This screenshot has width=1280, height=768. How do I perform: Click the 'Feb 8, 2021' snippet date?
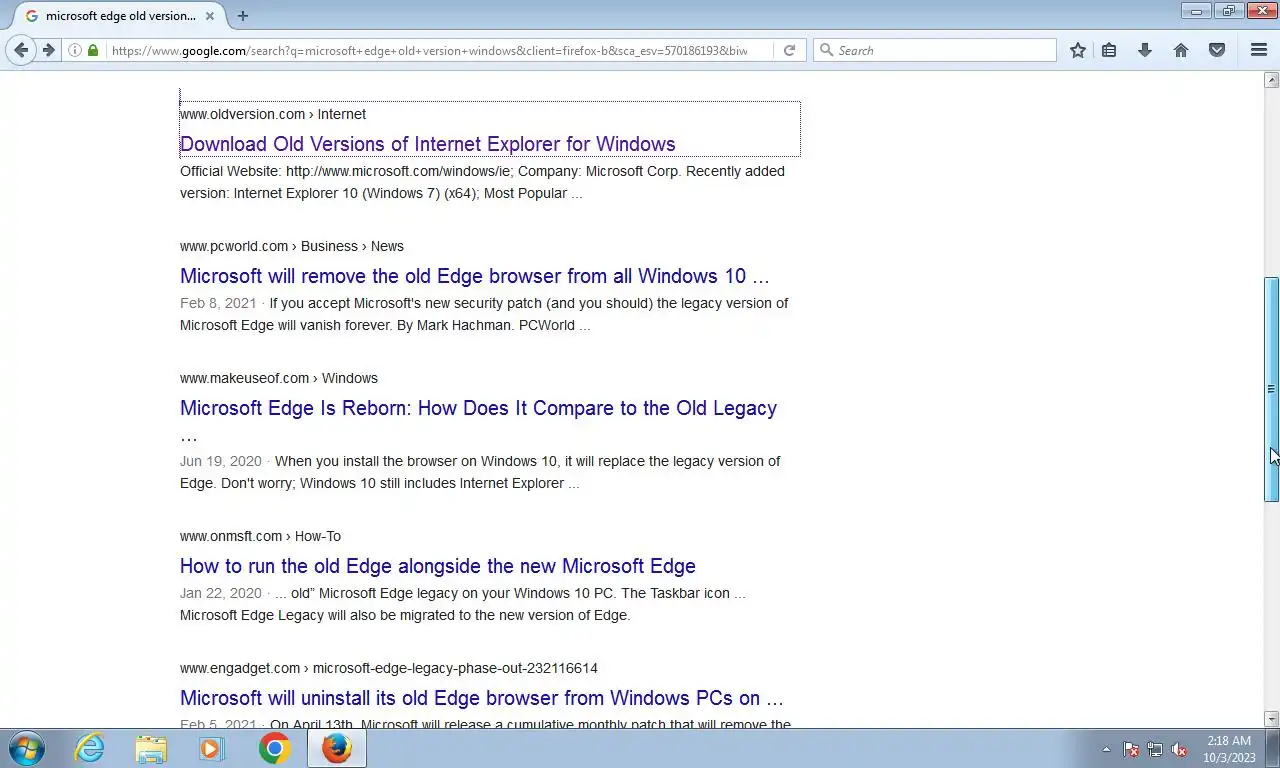(218, 303)
